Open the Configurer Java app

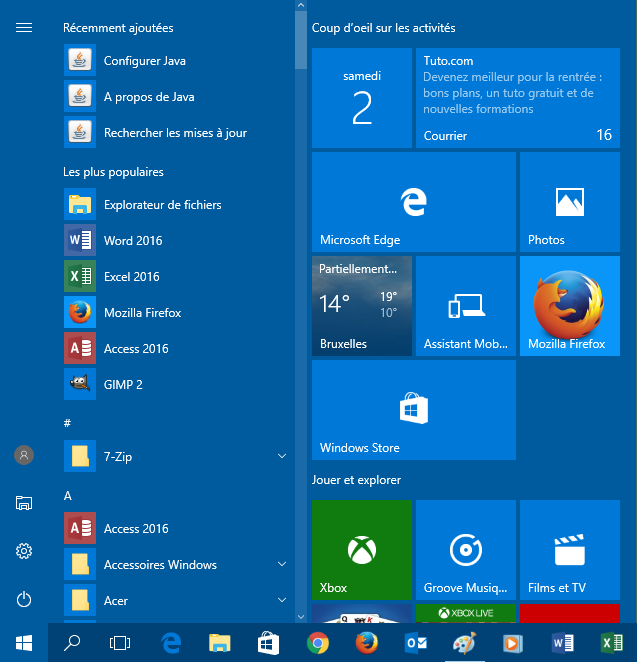click(x=175, y=61)
